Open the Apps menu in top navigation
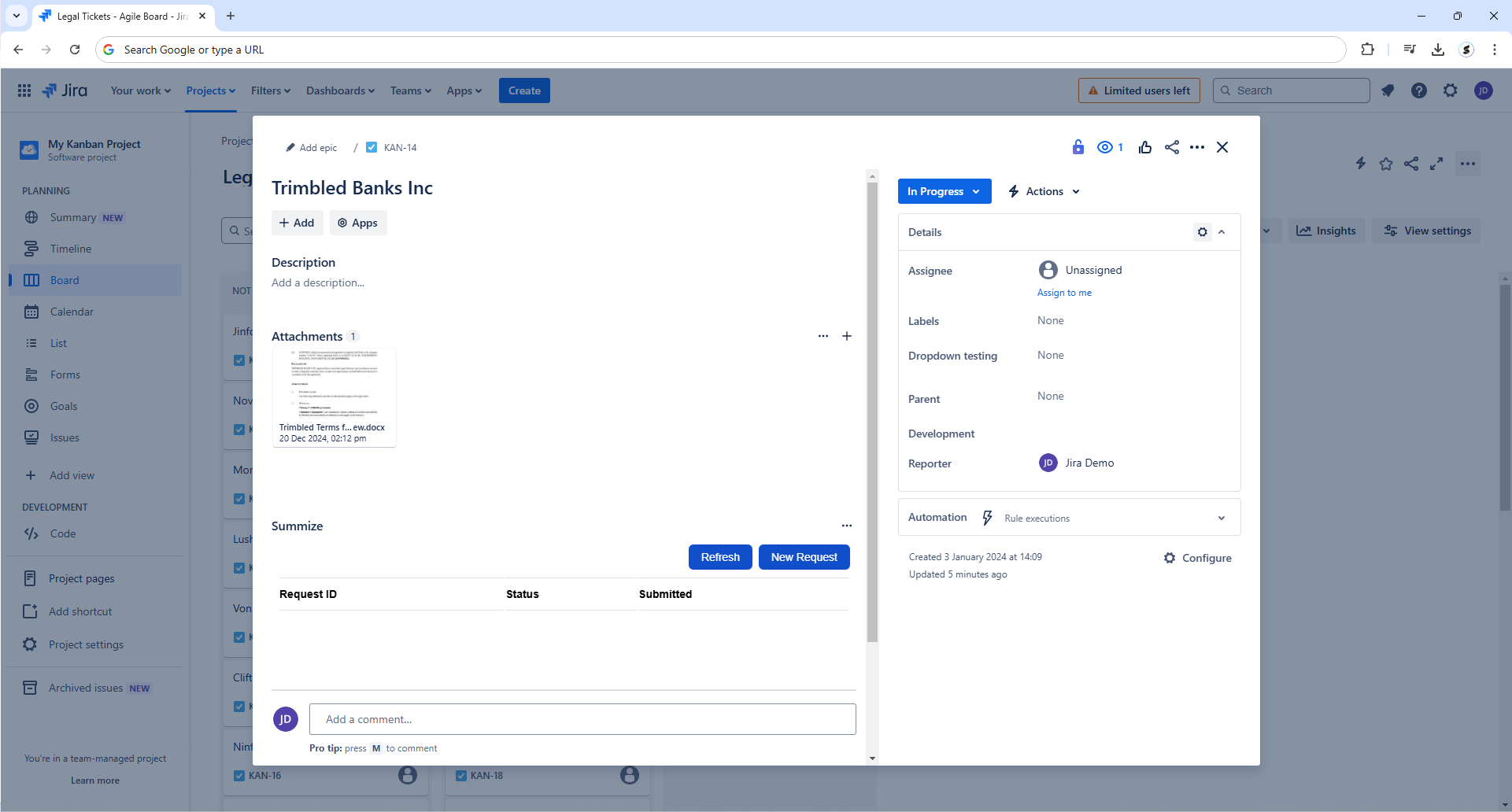The image size is (1512, 812). 464,90
